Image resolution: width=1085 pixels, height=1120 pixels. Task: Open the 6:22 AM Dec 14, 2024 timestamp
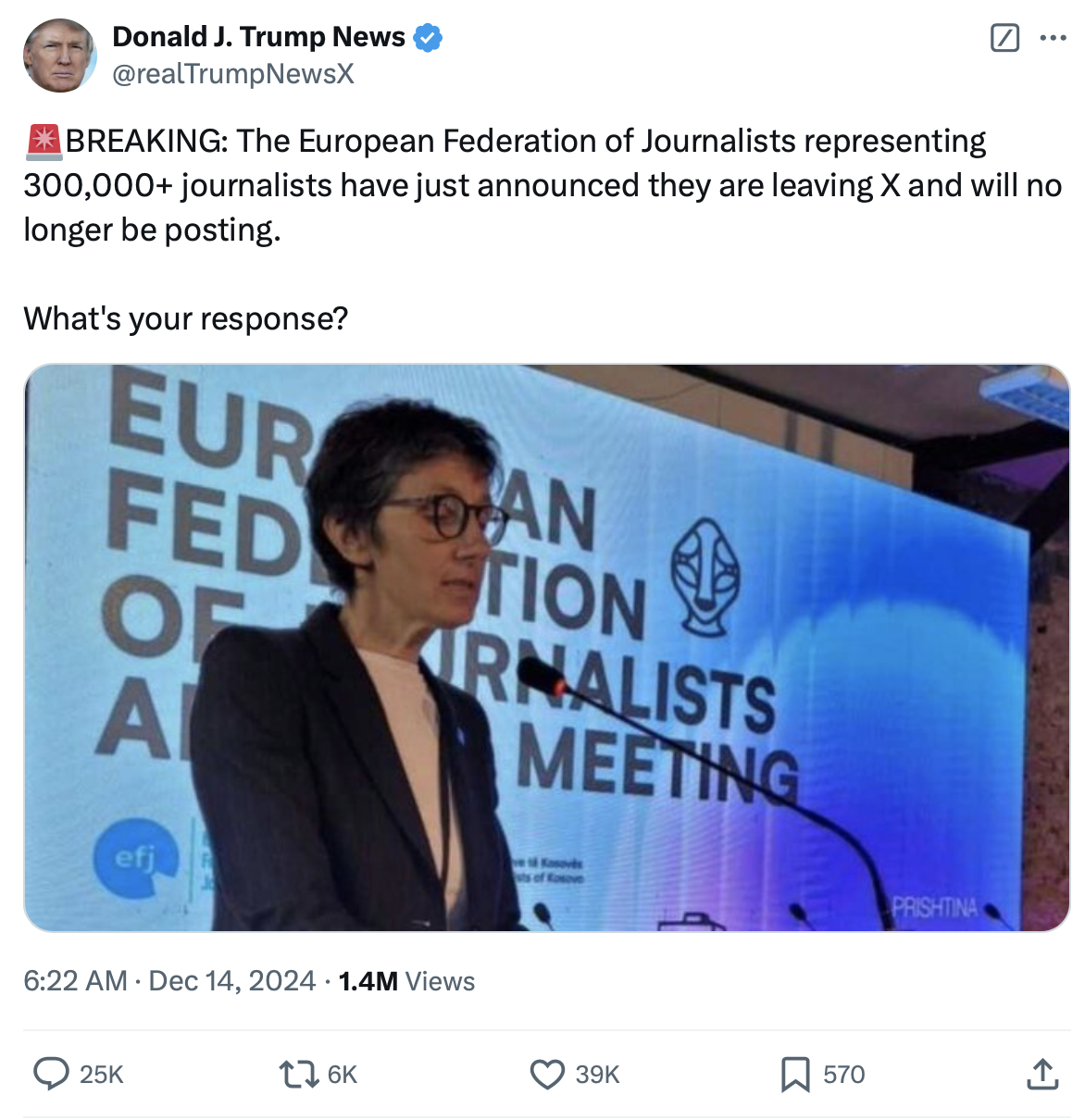169,981
